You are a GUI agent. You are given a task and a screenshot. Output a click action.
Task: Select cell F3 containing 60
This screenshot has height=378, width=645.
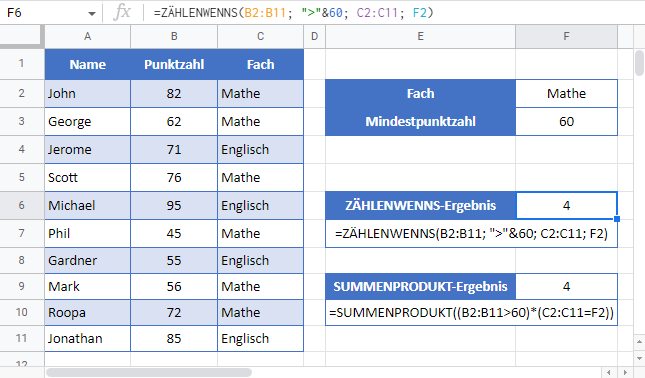pyautogui.click(x=566, y=121)
